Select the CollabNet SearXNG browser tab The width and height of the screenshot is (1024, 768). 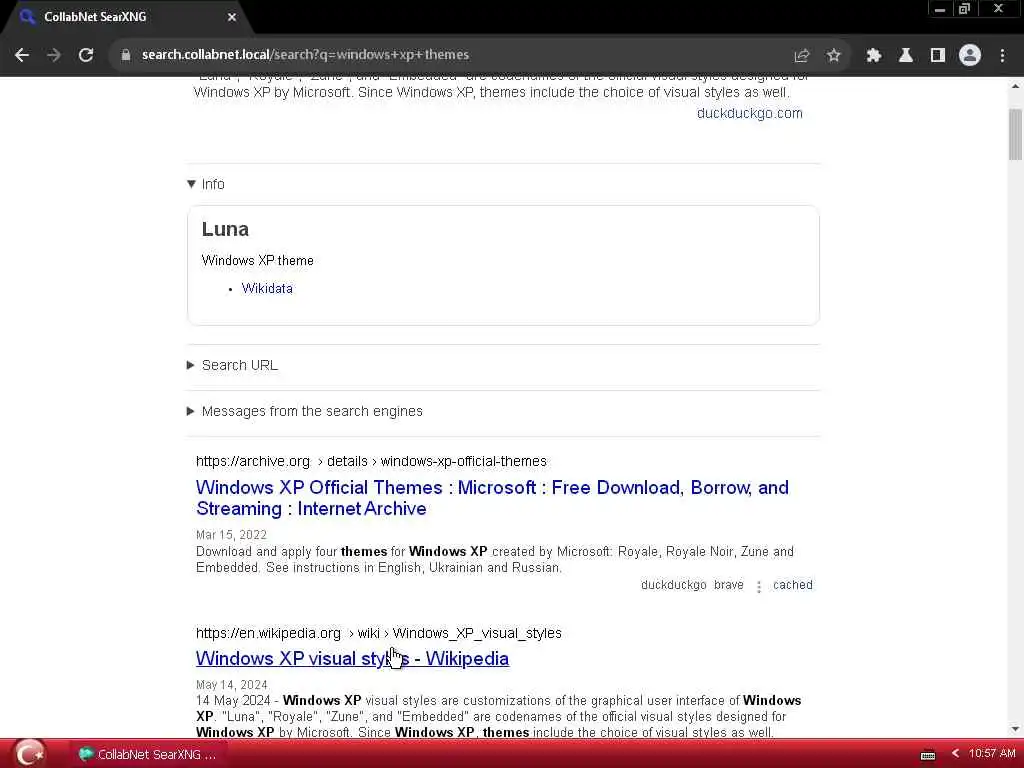tap(124, 17)
